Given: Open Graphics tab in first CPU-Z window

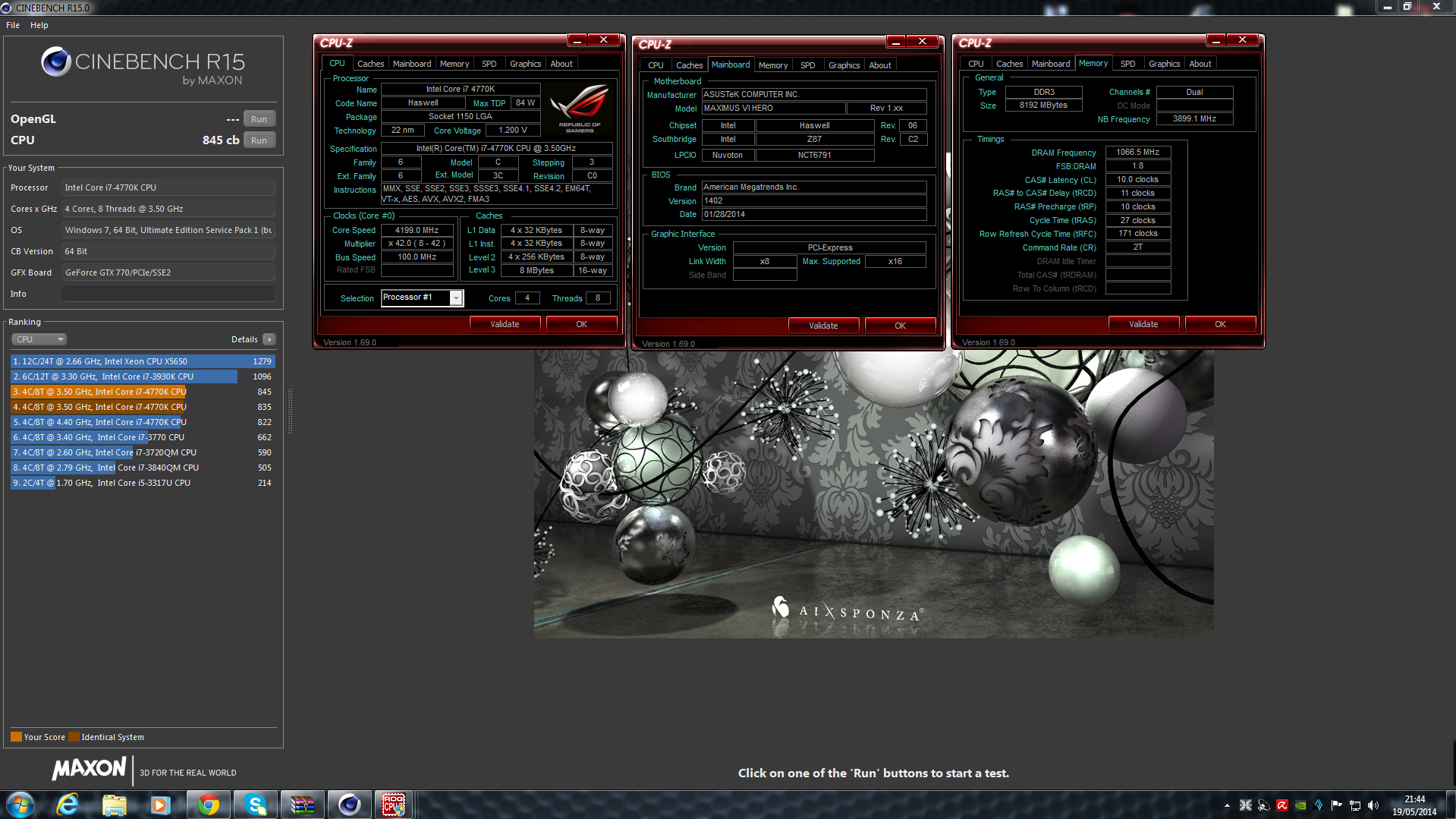Looking at the screenshot, I should click(526, 64).
